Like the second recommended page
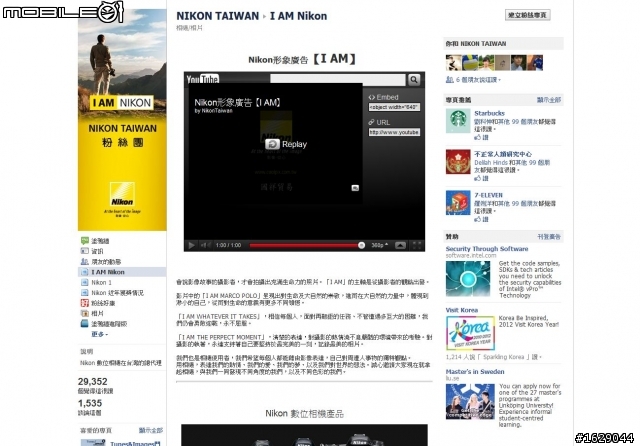The image size is (640, 446). pos(481,178)
